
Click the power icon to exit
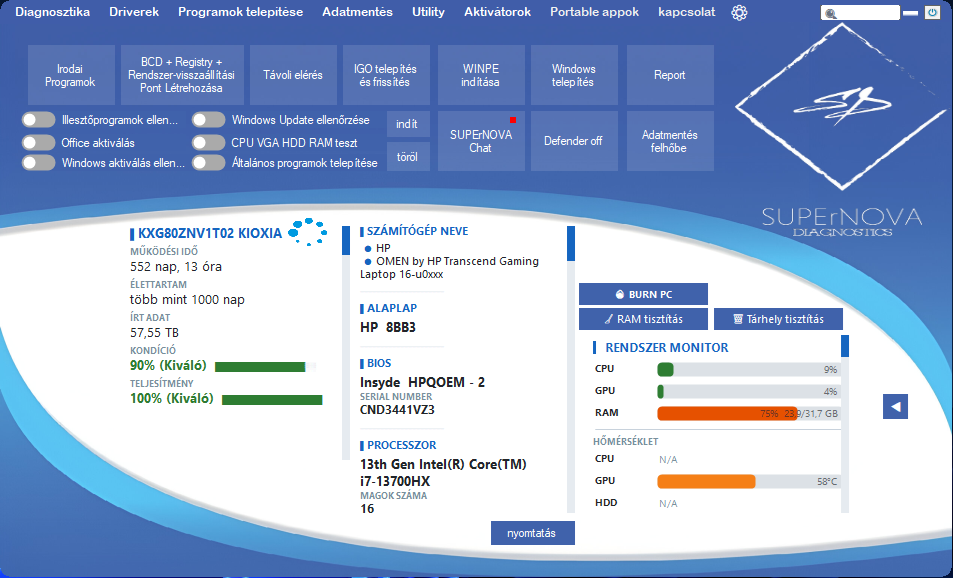point(932,13)
